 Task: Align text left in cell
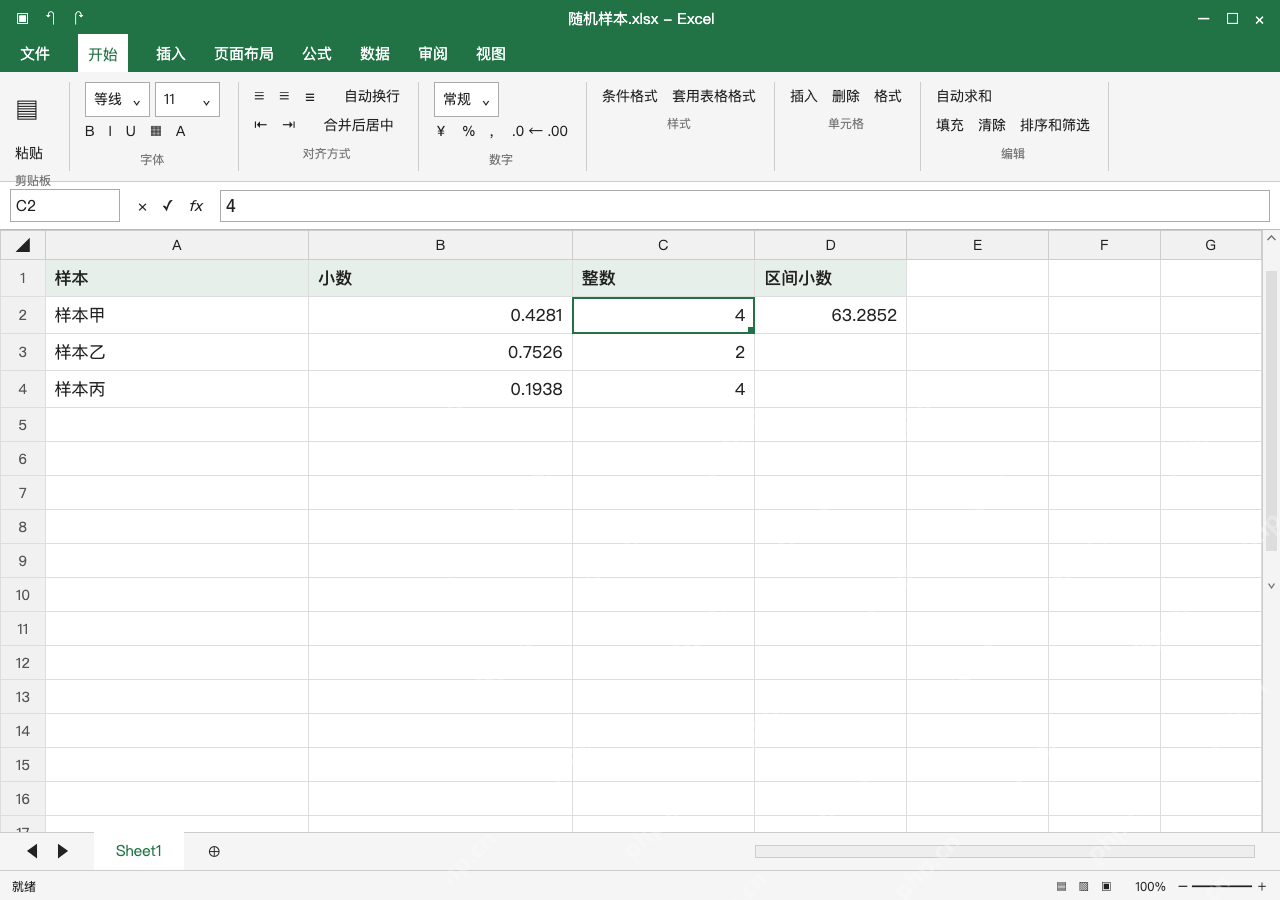click(259, 96)
